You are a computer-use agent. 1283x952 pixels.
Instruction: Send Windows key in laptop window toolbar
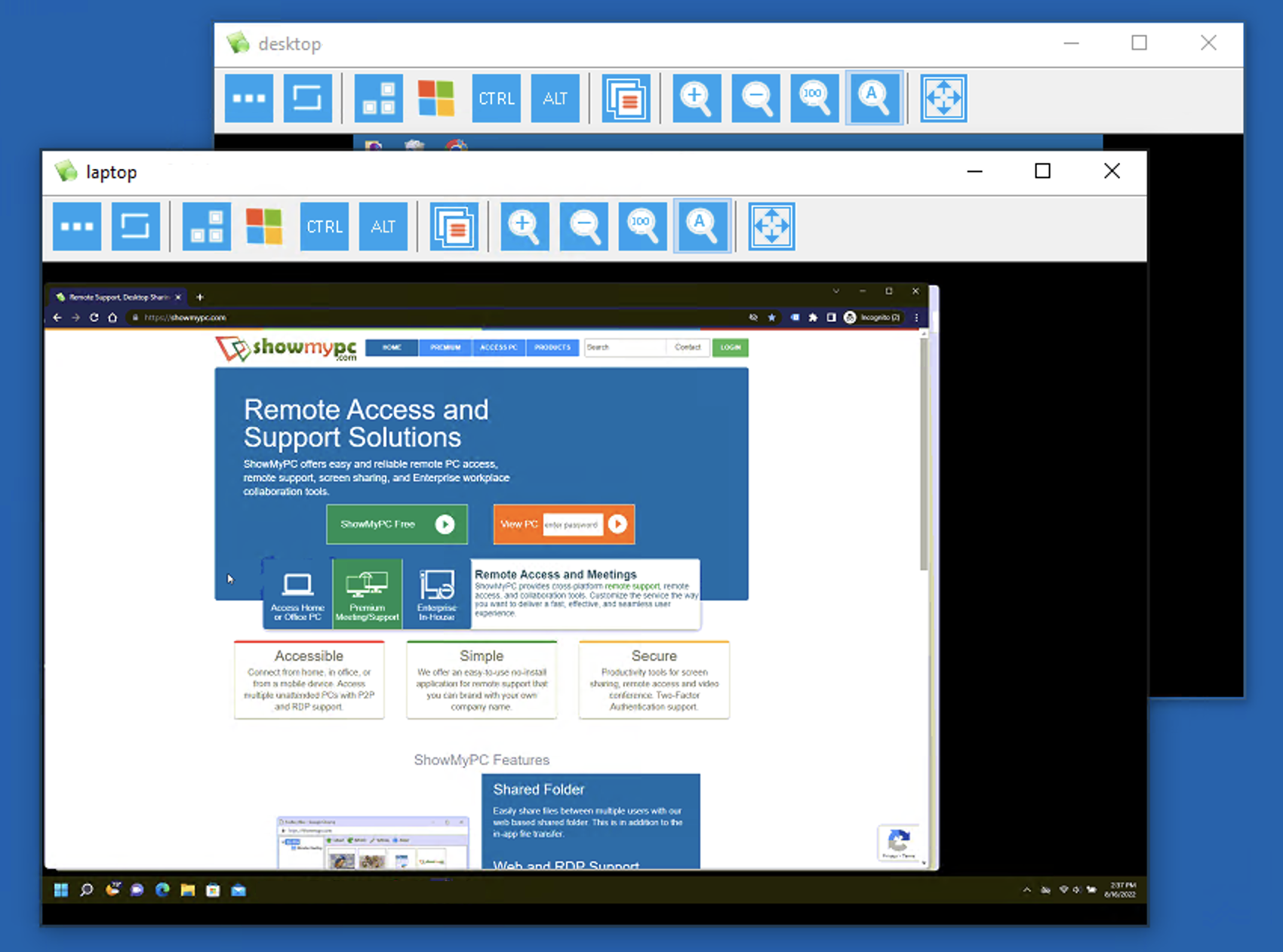(x=264, y=226)
